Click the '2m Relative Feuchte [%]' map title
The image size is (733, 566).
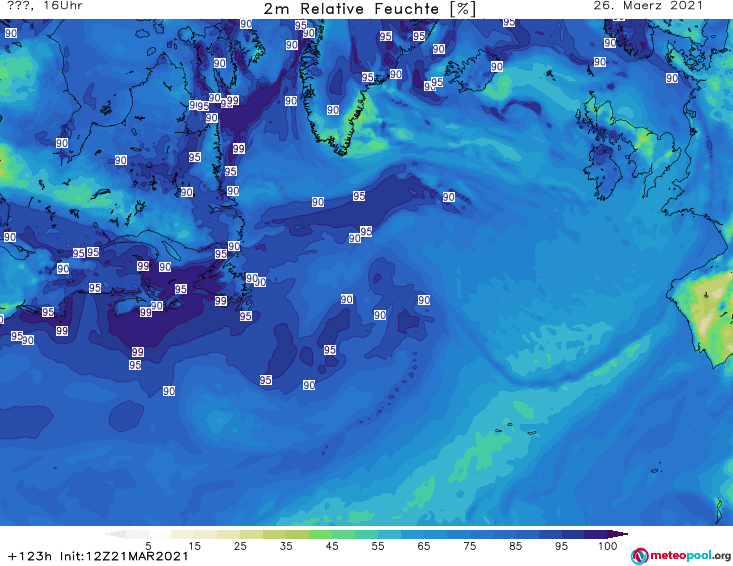point(369,9)
